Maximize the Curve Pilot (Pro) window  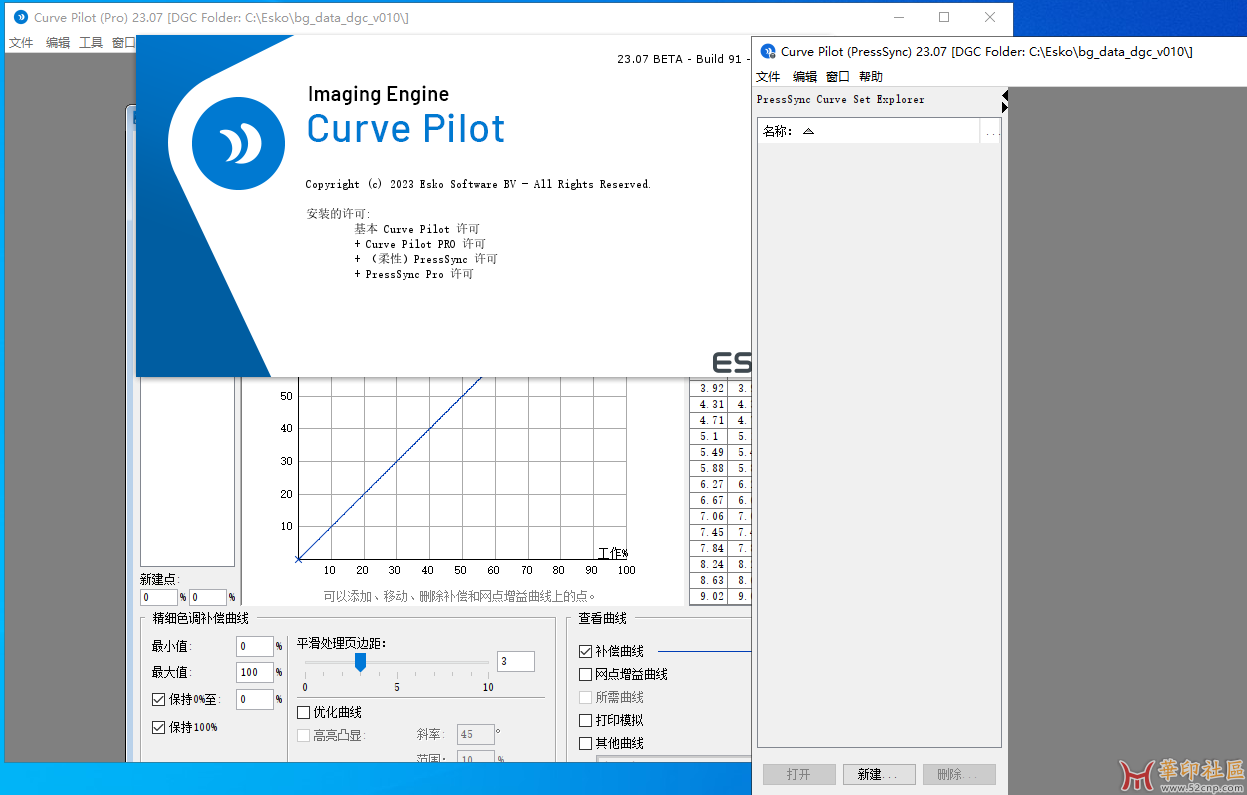click(944, 17)
